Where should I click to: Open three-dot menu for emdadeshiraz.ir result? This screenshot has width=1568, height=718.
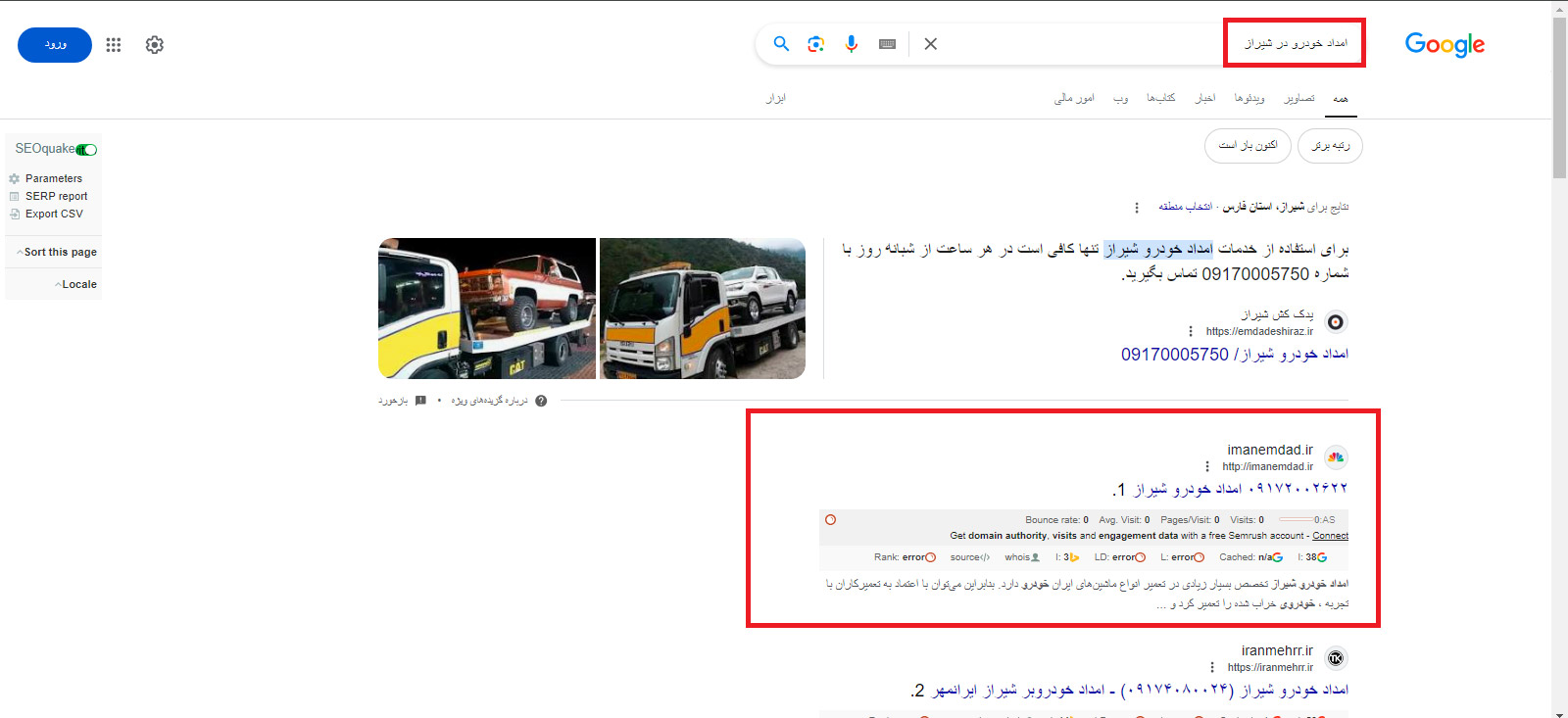coord(1191,331)
